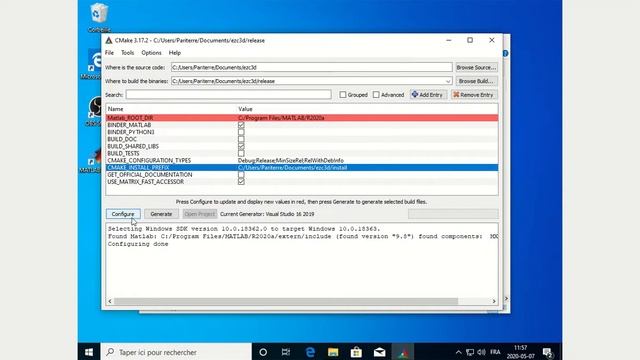Click output log scroll right arrow
Image resolution: width=640 pixels, height=360 pixels.
[494, 301]
